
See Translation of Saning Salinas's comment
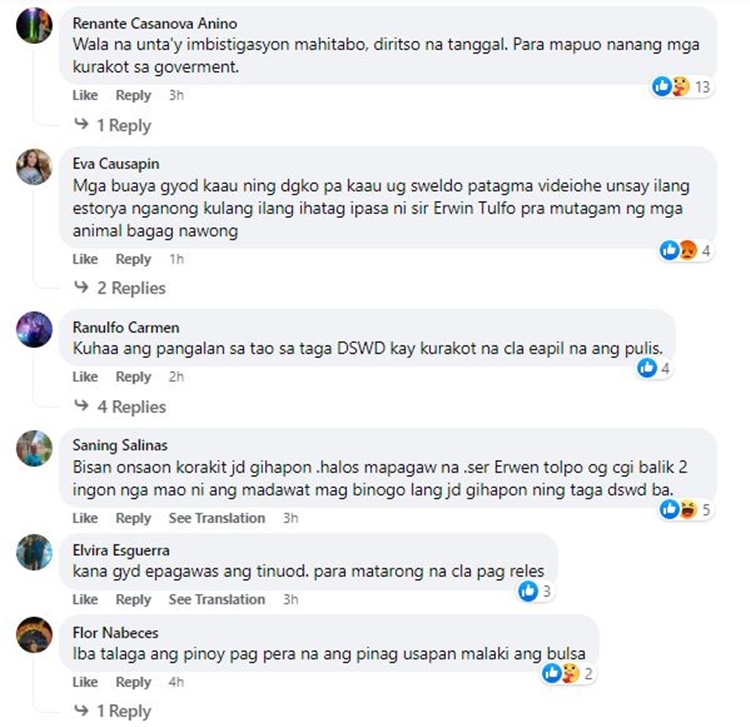tap(217, 518)
